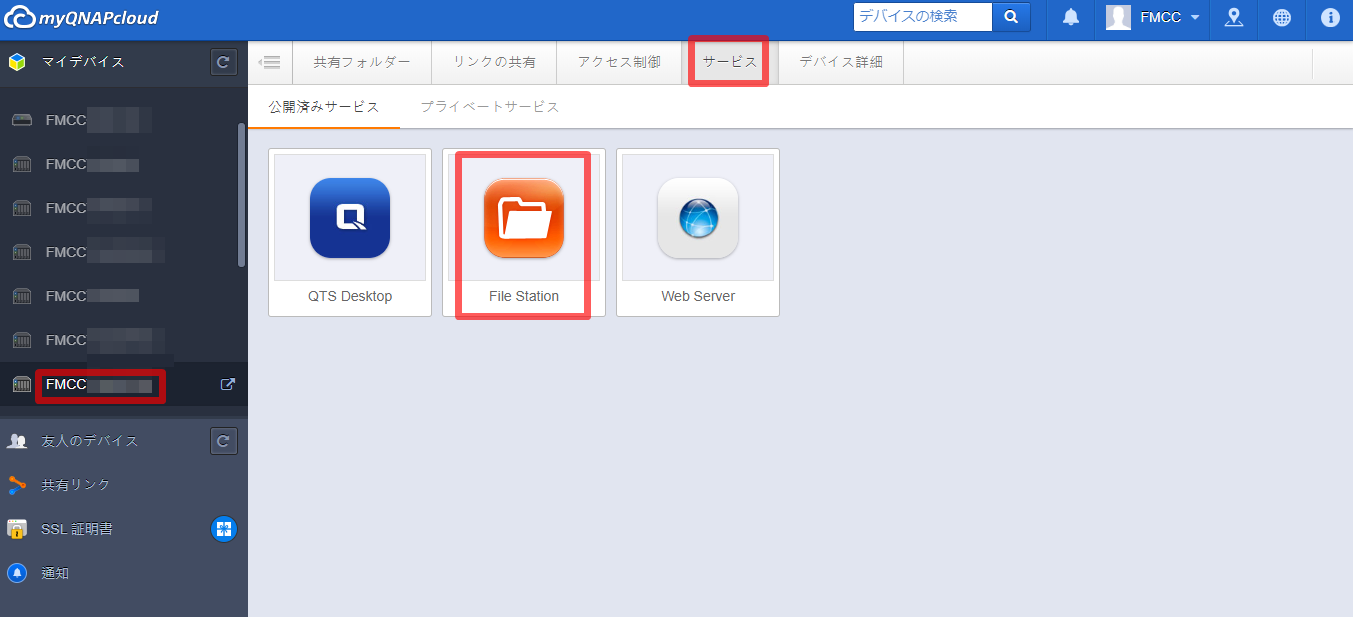Click the notification bell icon

pos(1071,18)
